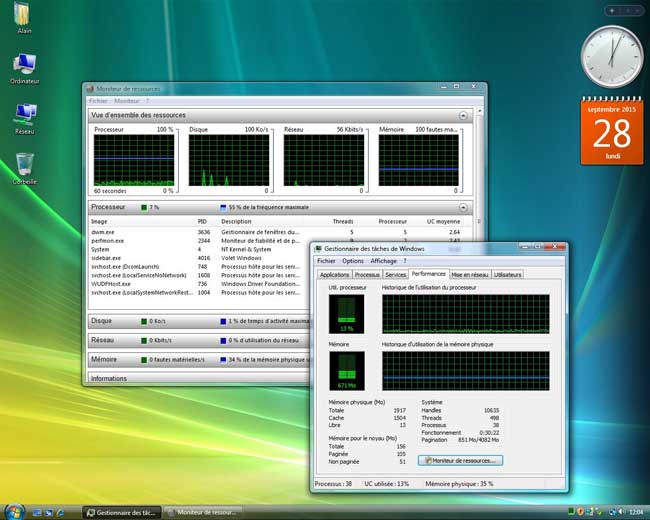Select the svchost.exe (DcomLaunch) row
This screenshot has width=650, height=520.
199,267
